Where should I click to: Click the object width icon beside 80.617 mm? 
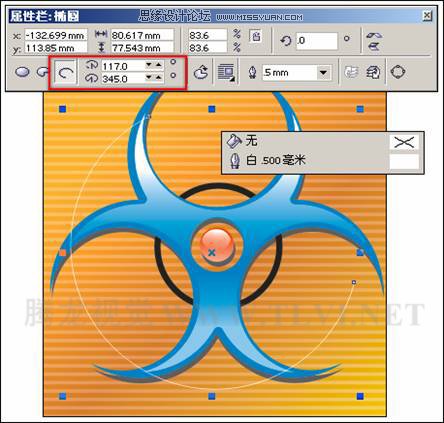(101, 34)
